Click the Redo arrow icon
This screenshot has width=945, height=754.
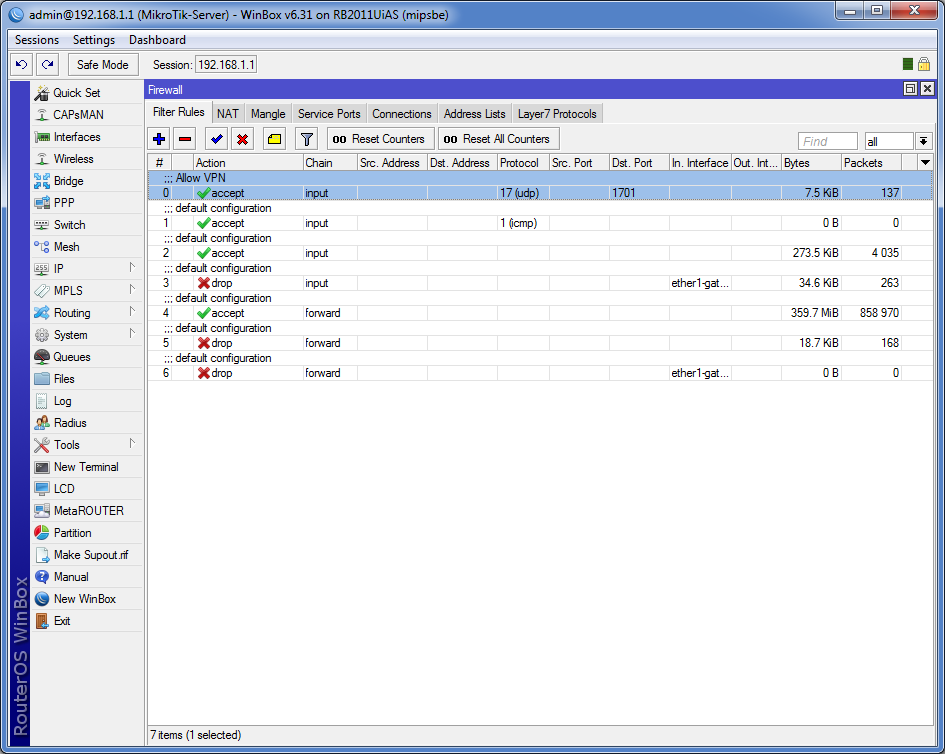(48, 64)
